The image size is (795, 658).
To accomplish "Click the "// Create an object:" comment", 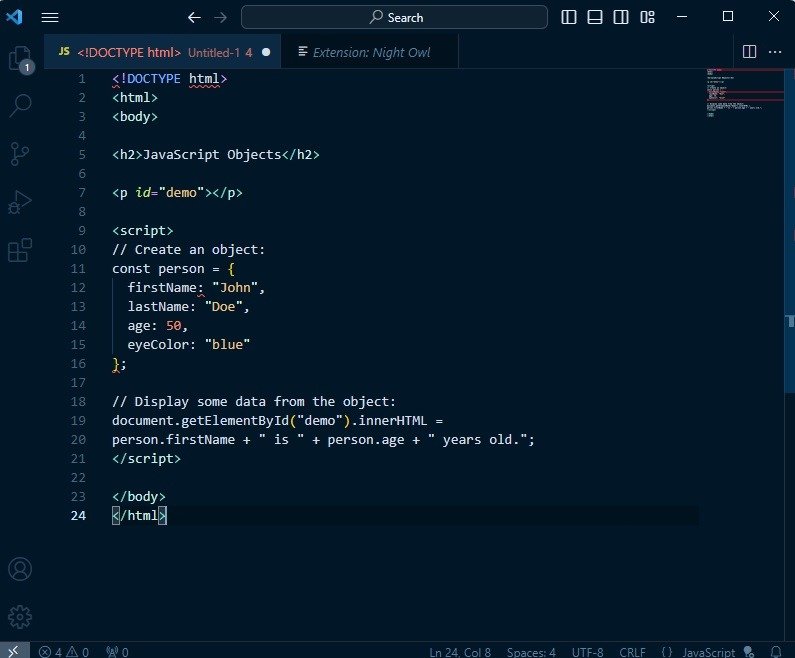I will coord(189,250).
